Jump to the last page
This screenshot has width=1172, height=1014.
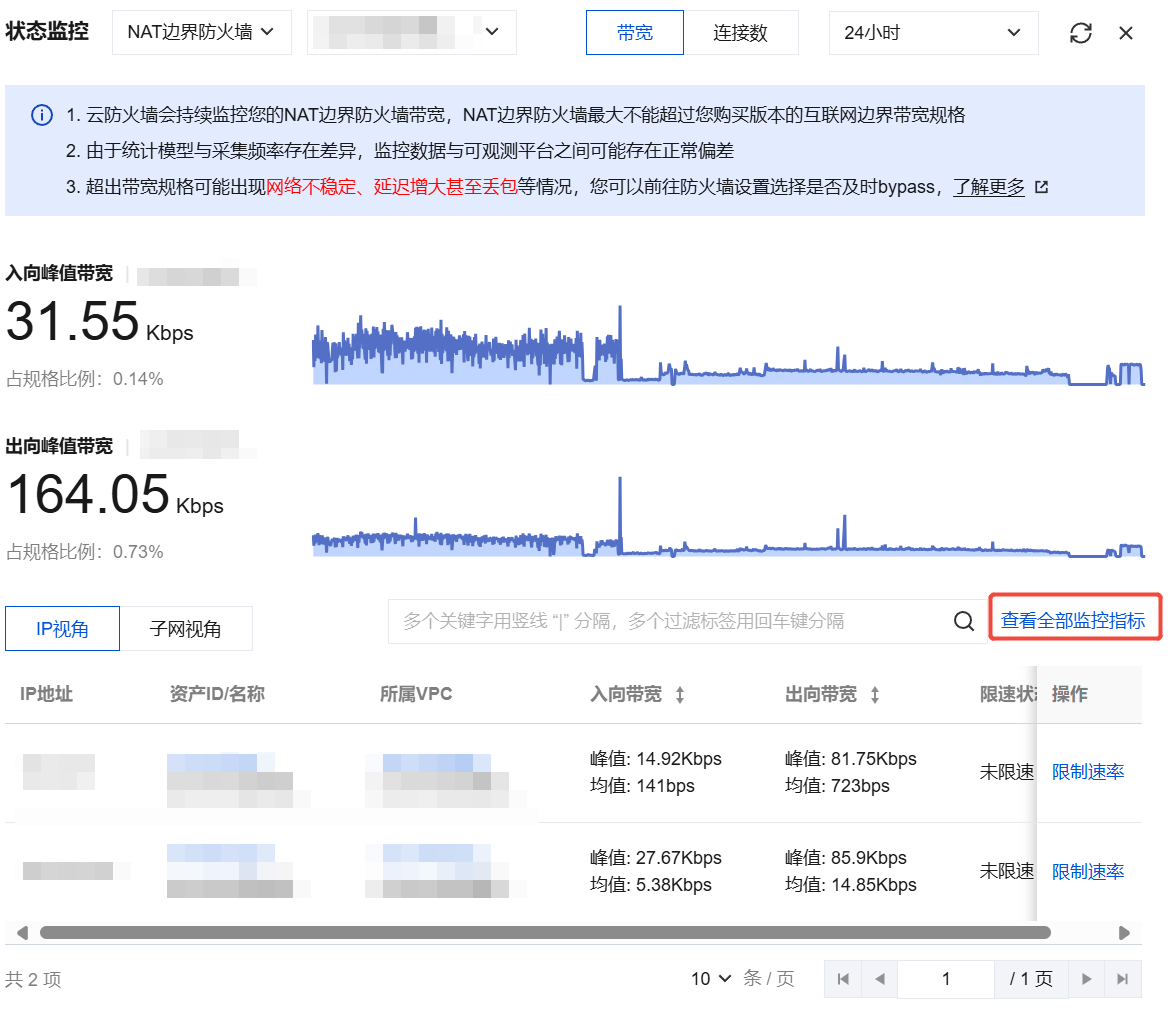coord(1122,979)
